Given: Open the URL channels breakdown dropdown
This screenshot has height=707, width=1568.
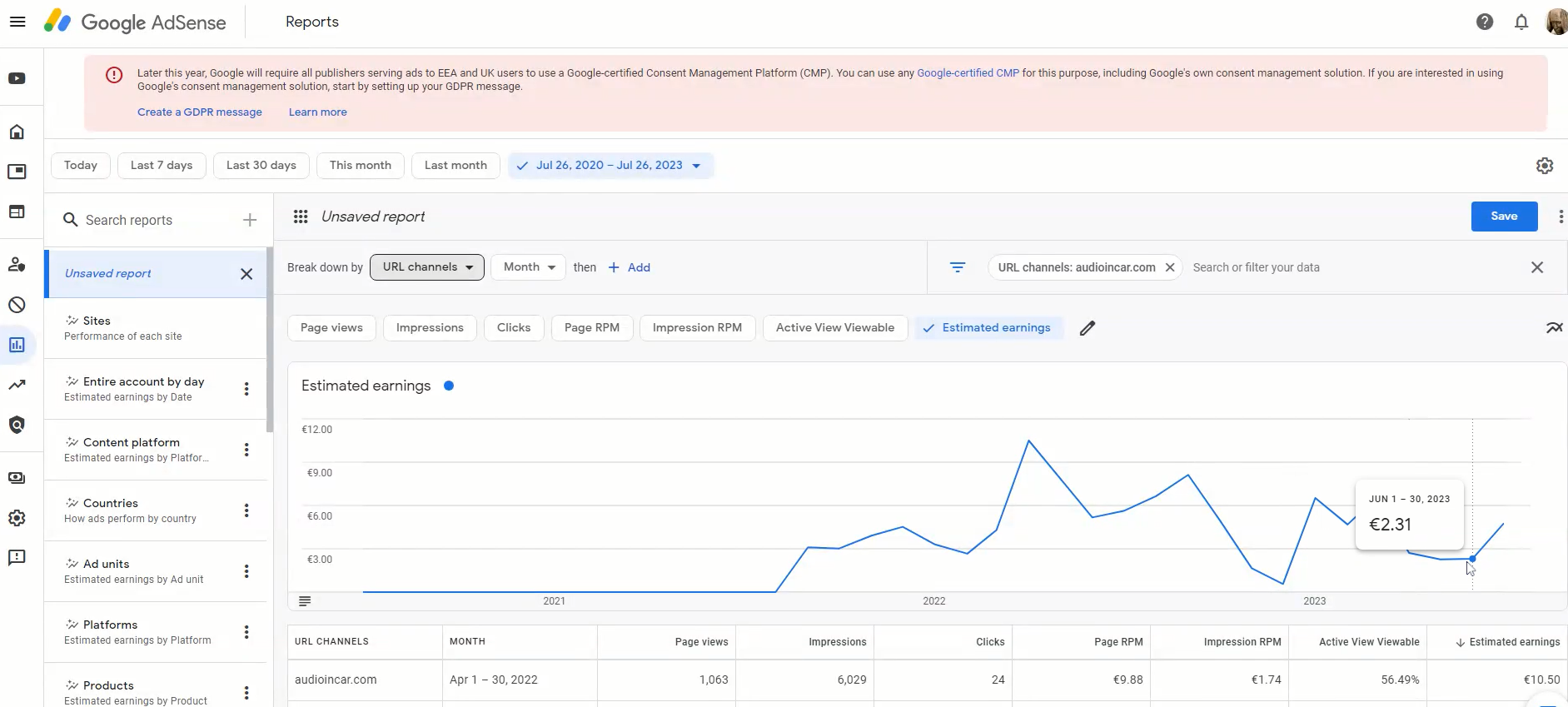Looking at the screenshot, I should (x=427, y=267).
